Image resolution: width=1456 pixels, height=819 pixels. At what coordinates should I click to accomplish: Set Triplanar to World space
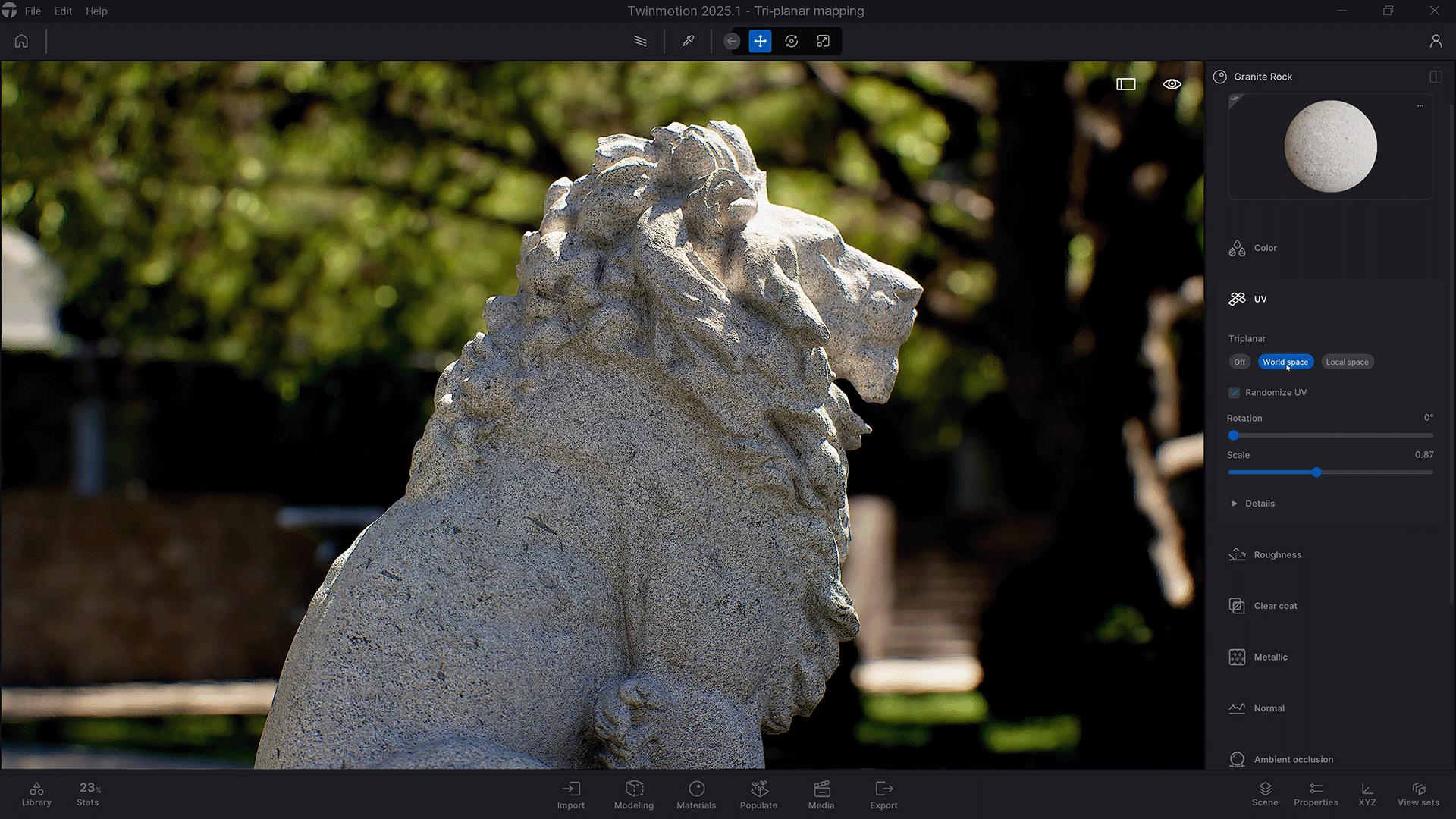[x=1285, y=362]
